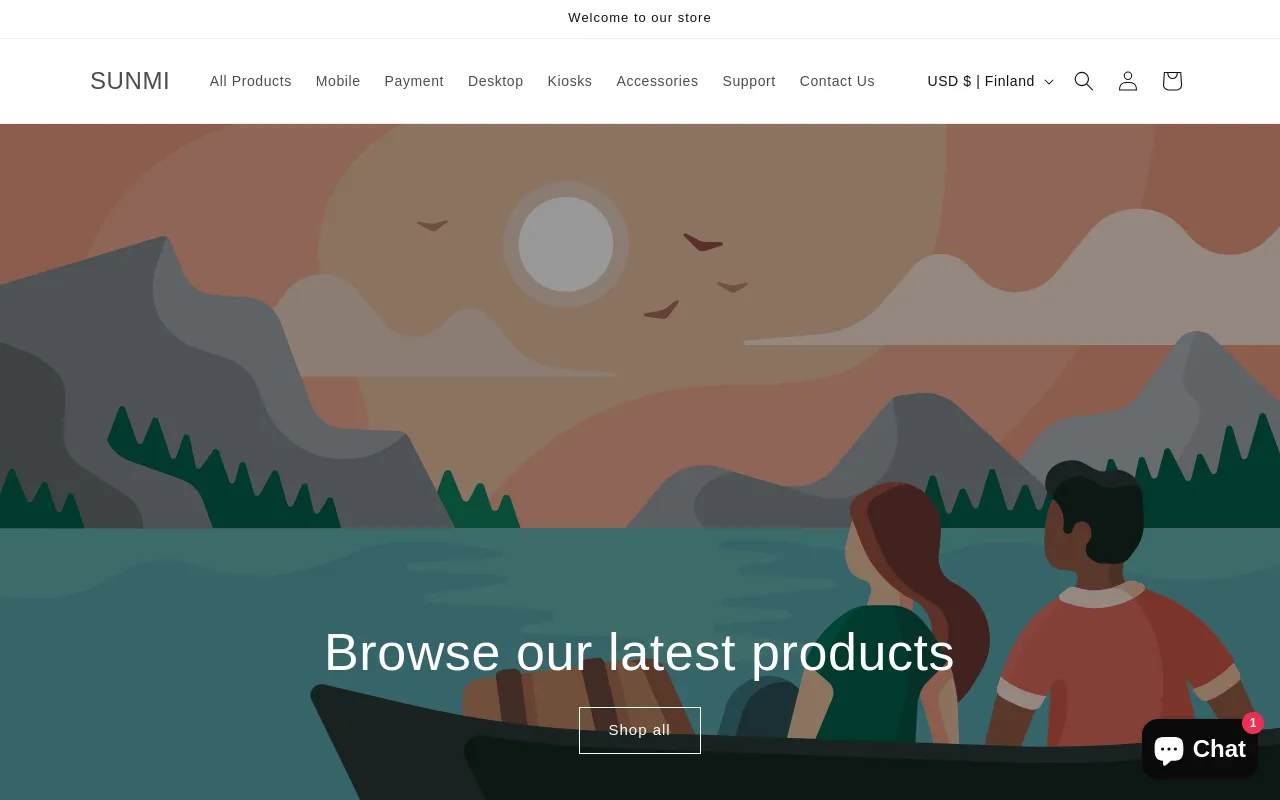Expand the USD $ | Finland country selector
1280x800 pixels.
coord(990,81)
